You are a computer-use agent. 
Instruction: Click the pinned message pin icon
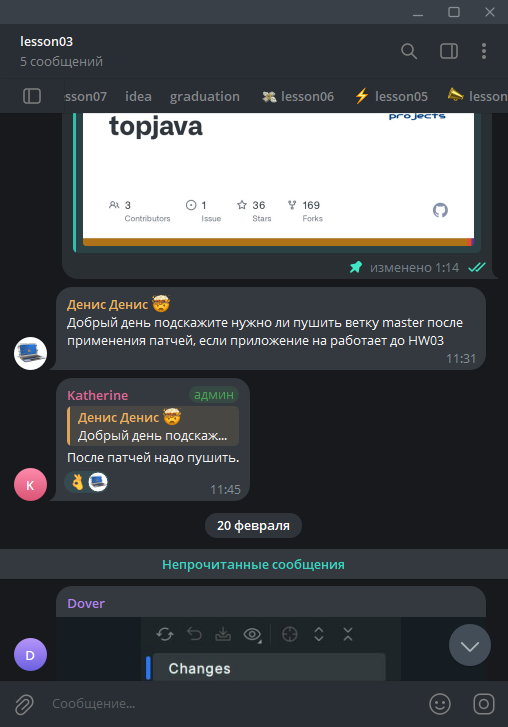click(x=356, y=267)
